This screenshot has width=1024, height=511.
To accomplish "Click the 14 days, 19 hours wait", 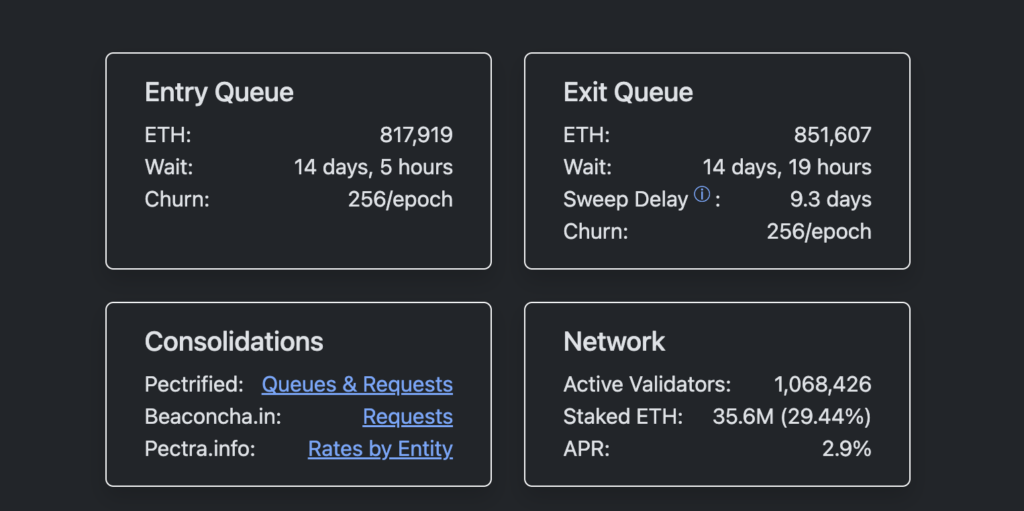I will [x=787, y=167].
